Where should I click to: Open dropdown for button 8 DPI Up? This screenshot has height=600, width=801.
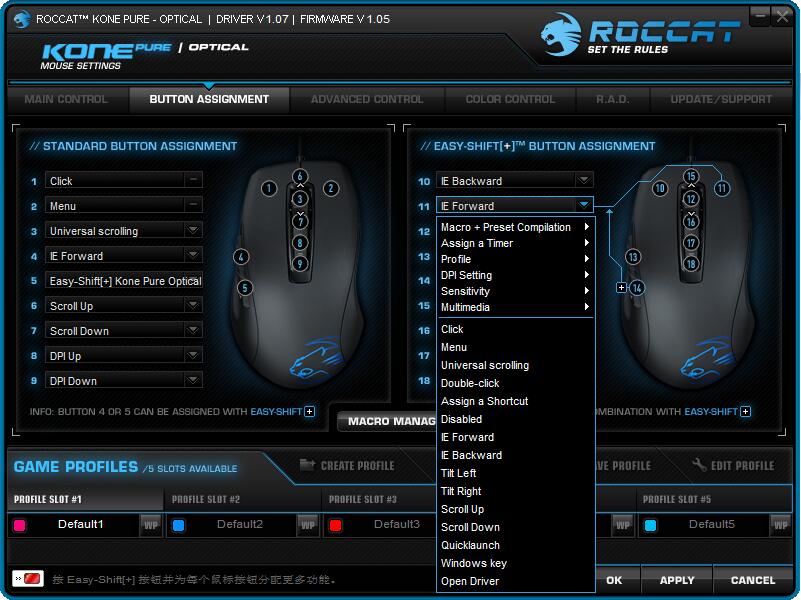pos(193,355)
